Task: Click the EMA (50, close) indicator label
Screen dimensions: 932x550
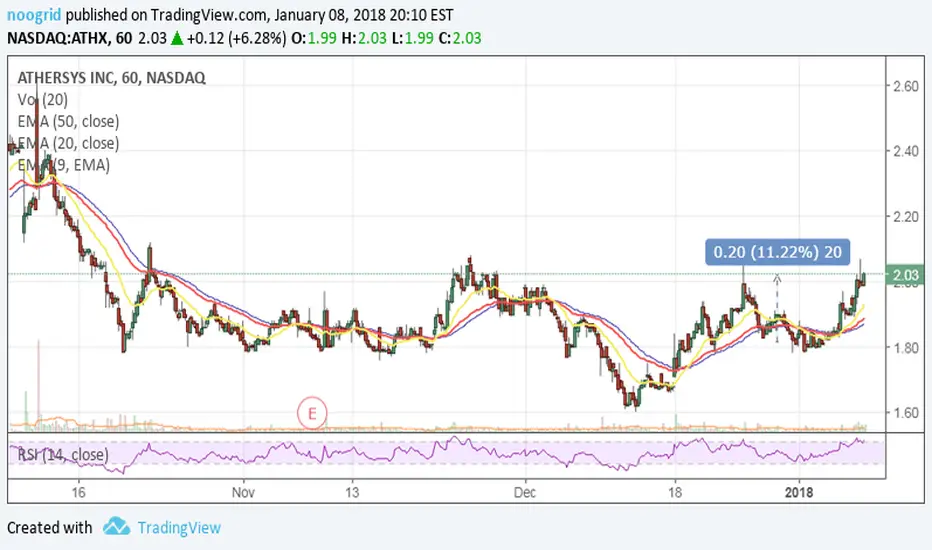Action: click(x=68, y=121)
